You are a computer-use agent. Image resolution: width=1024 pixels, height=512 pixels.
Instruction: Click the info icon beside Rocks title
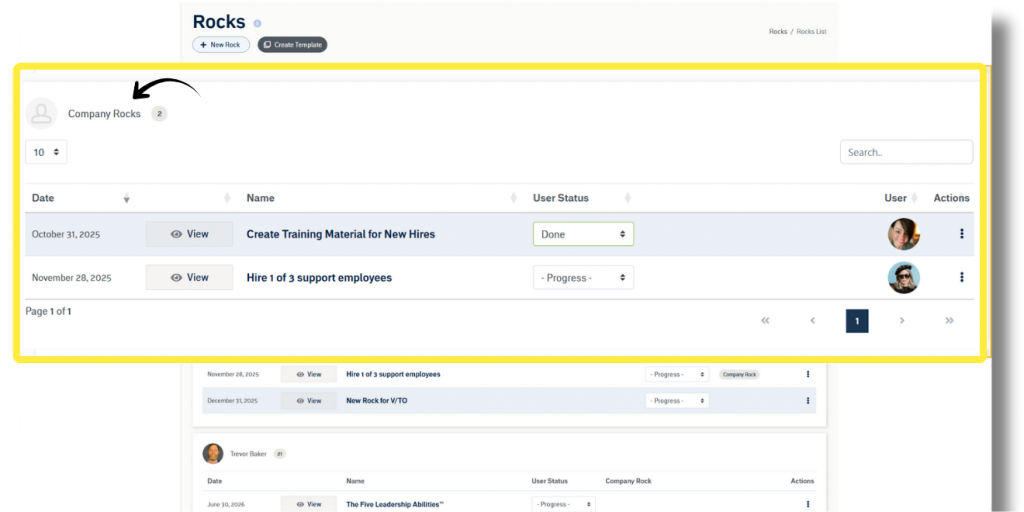coord(257,24)
